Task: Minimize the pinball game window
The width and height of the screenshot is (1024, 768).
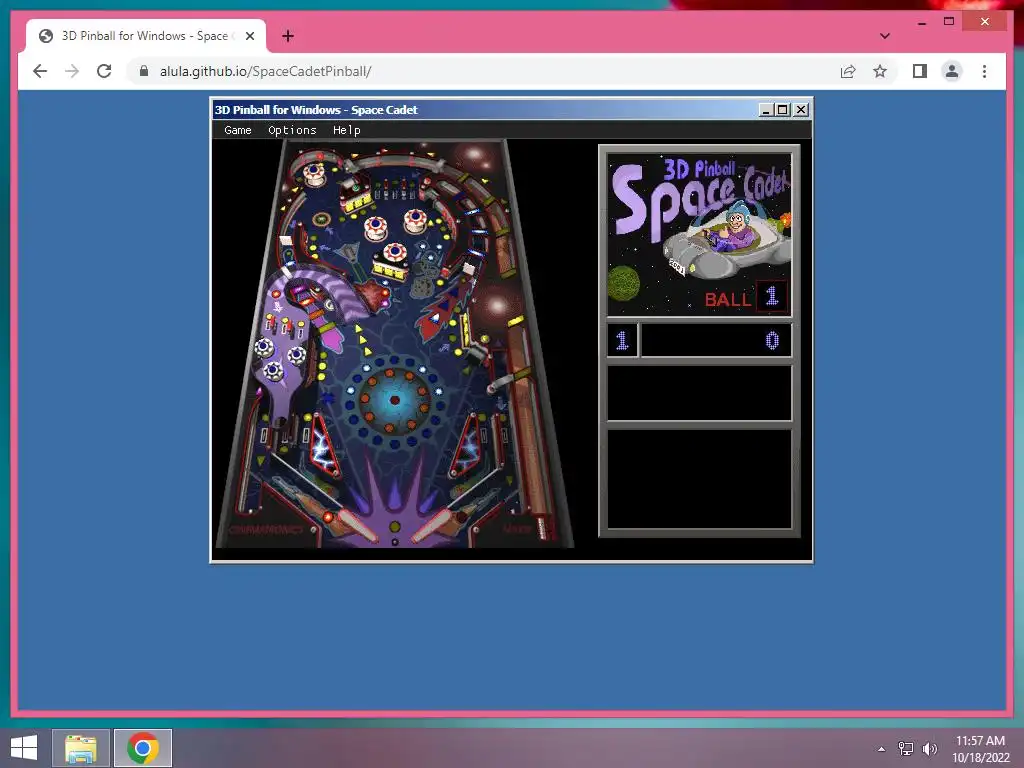Action: point(766,110)
